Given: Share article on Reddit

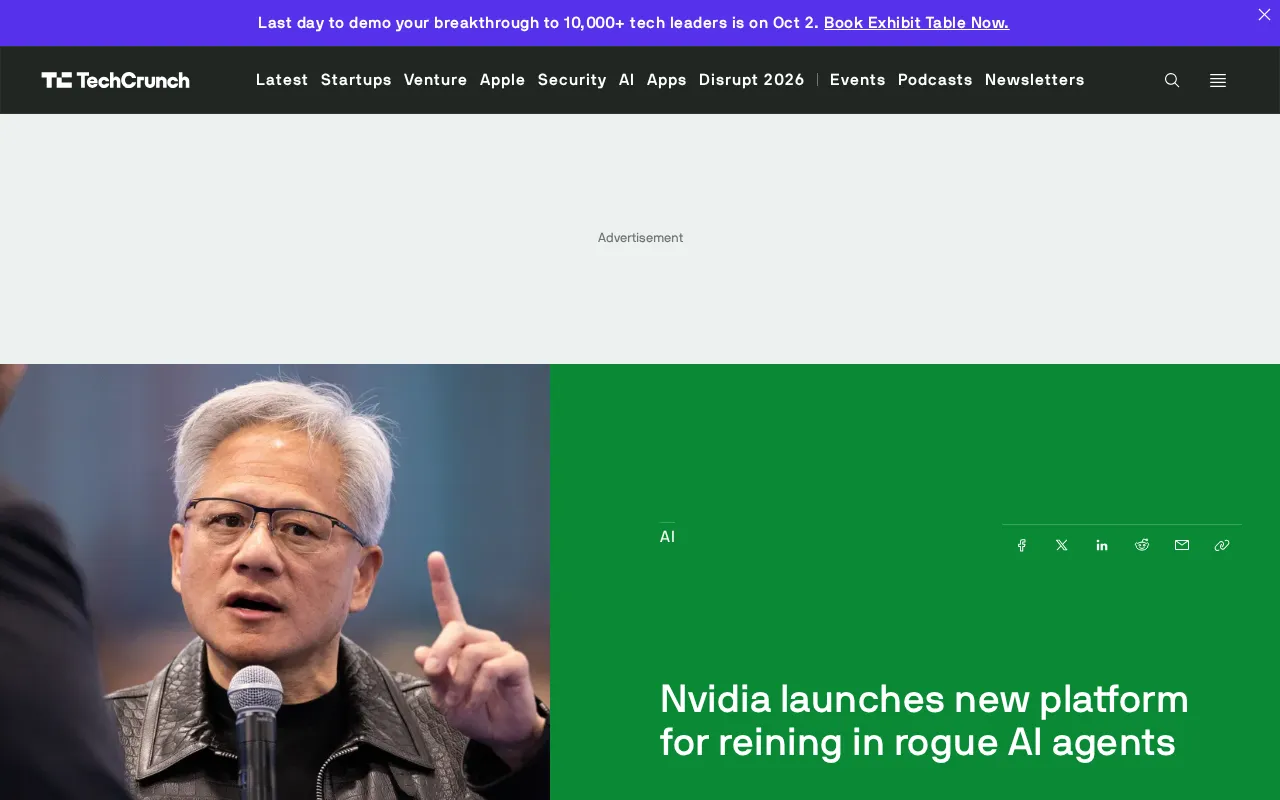Looking at the screenshot, I should pos(1142,545).
